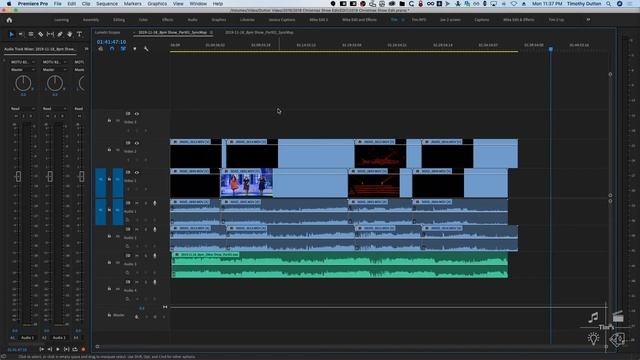Open Audio Track Mixer panel menu

pyautogui.click(x=86, y=49)
